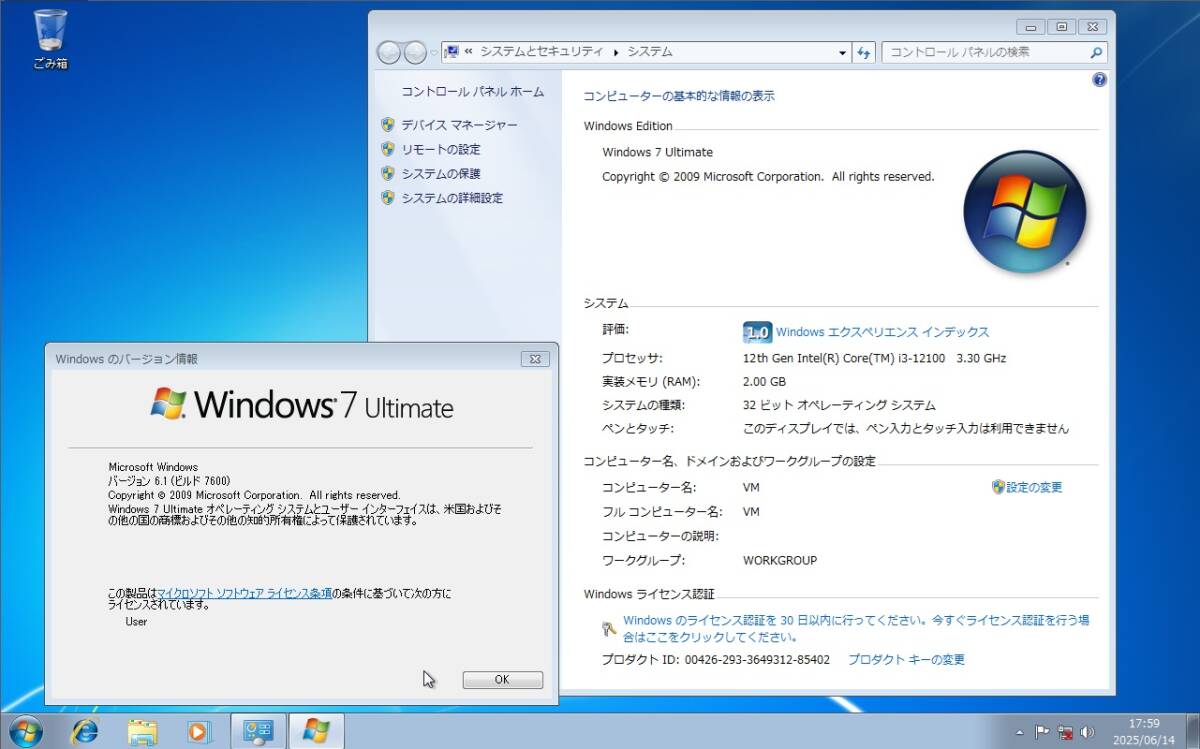Click the Action Center flag tray icon
The image size is (1200, 749).
[1042, 732]
